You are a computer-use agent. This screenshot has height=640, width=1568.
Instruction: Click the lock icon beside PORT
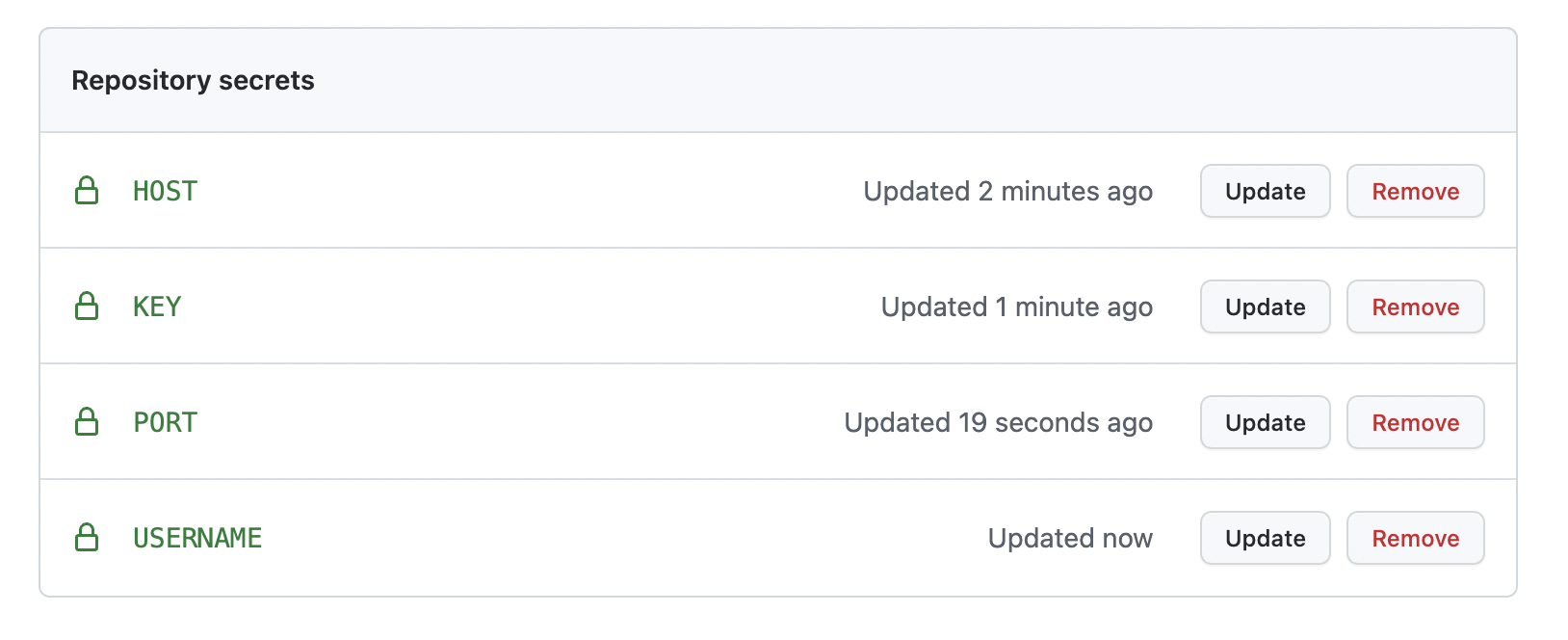pos(87,422)
